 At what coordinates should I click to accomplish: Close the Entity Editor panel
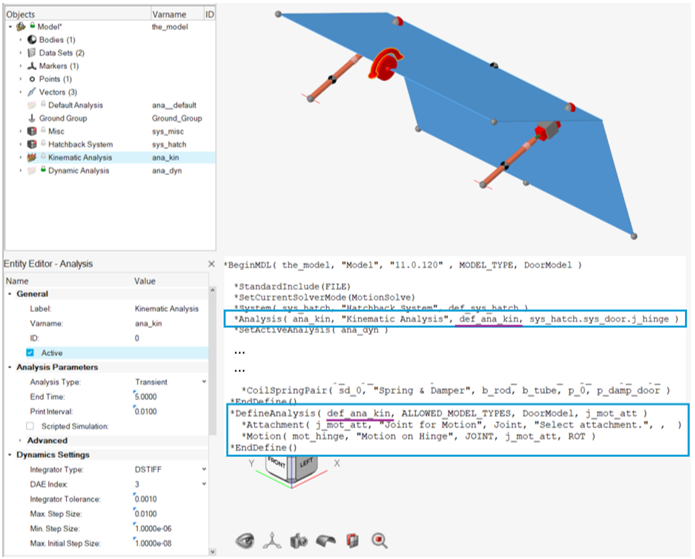point(211,264)
